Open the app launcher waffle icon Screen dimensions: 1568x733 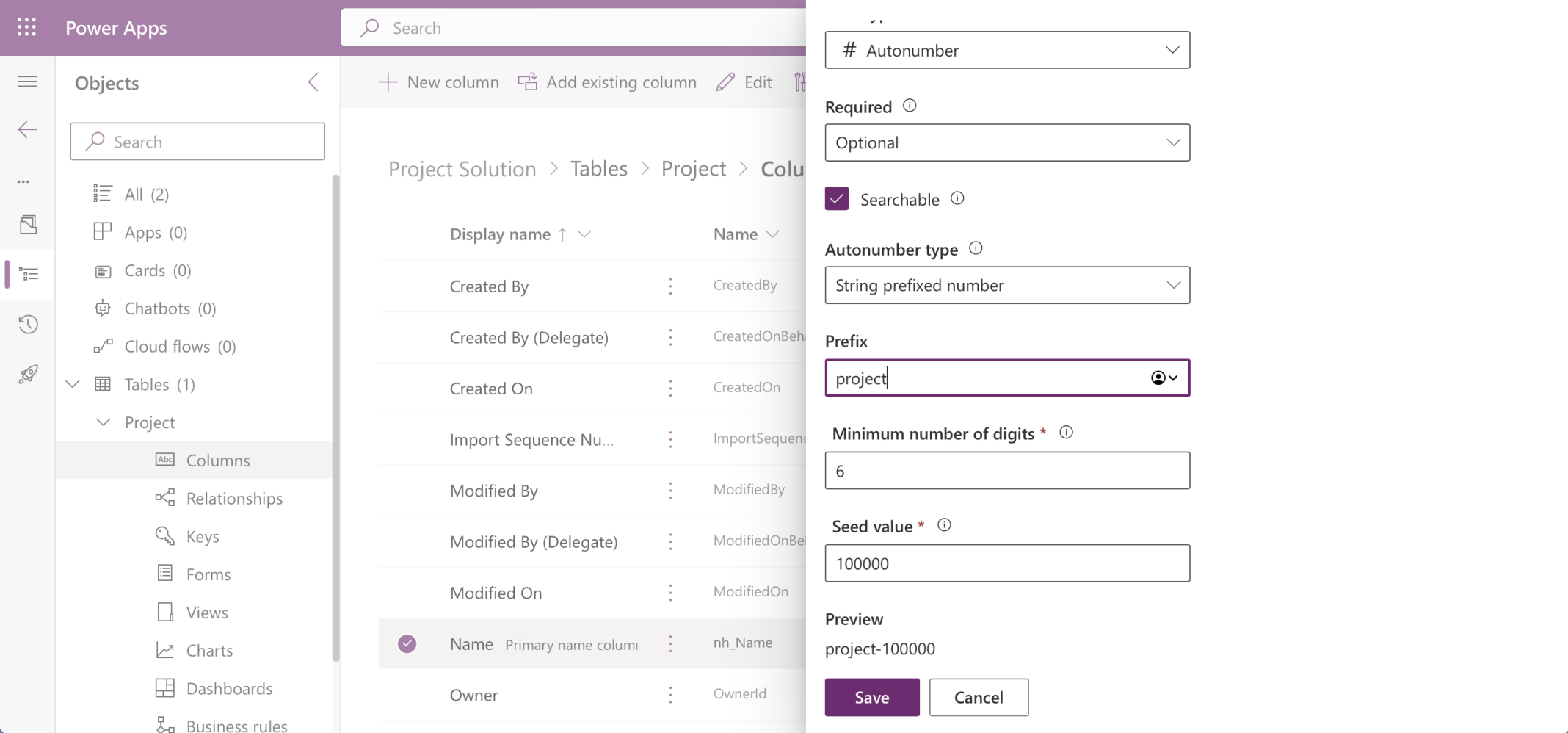[x=27, y=27]
